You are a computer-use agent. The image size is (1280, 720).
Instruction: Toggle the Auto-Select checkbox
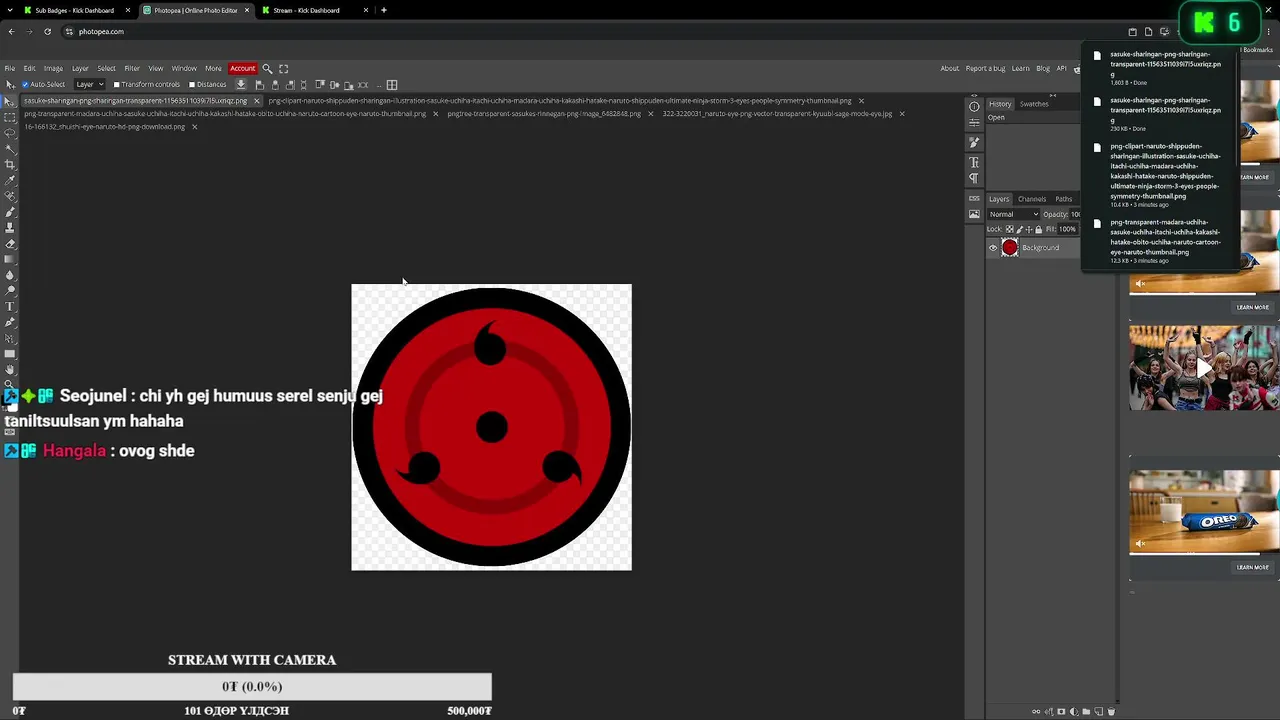pyautogui.click(x=26, y=84)
